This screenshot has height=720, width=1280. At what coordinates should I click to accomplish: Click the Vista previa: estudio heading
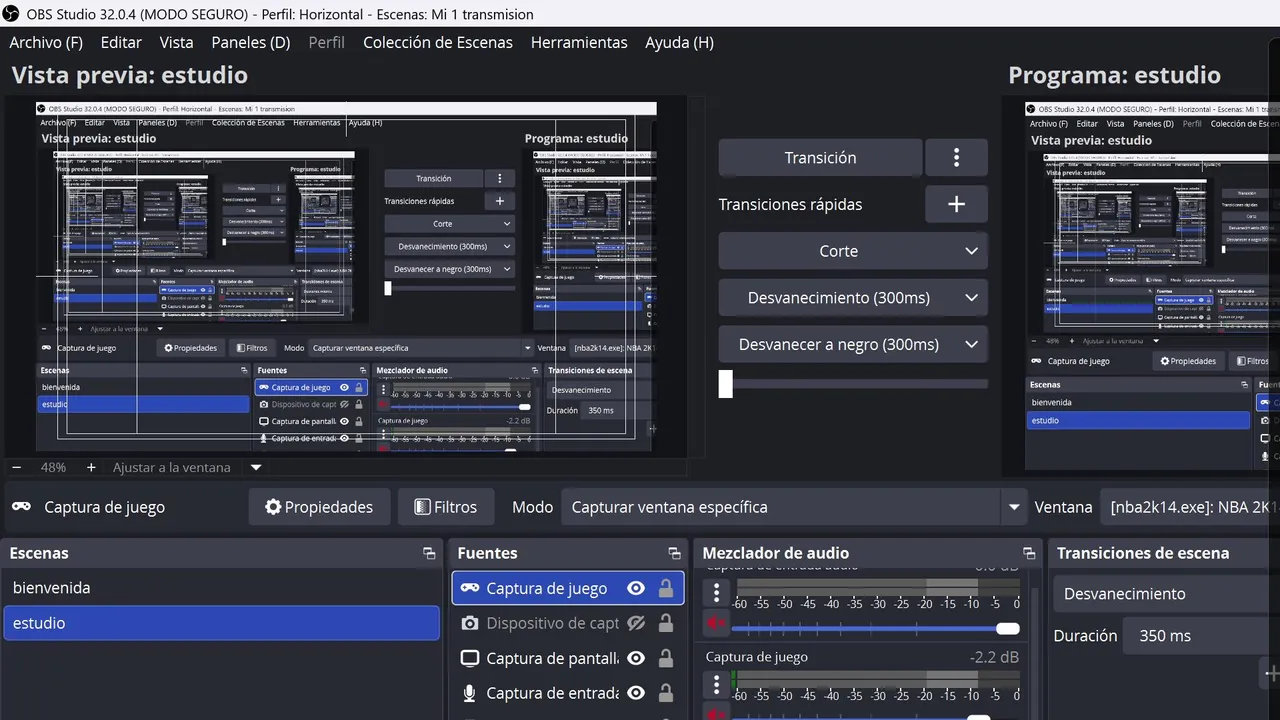[x=129, y=75]
